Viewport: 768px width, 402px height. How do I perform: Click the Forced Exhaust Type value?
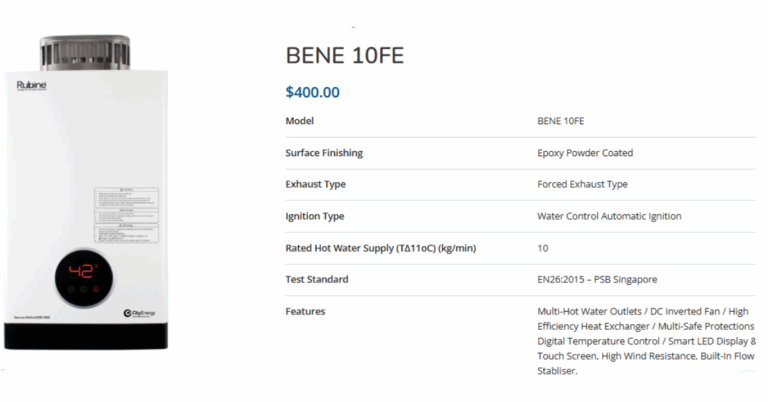[582, 184]
